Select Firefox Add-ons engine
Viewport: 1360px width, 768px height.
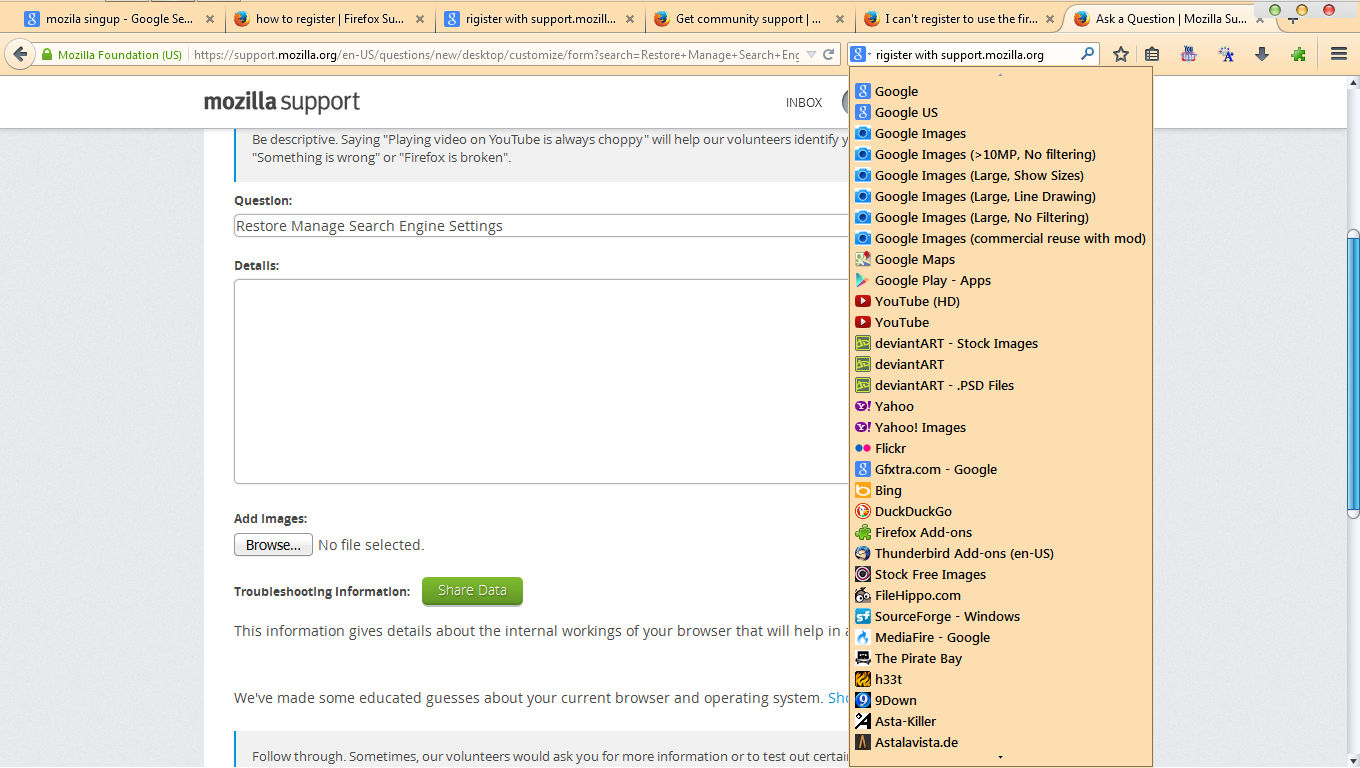click(1000, 532)
